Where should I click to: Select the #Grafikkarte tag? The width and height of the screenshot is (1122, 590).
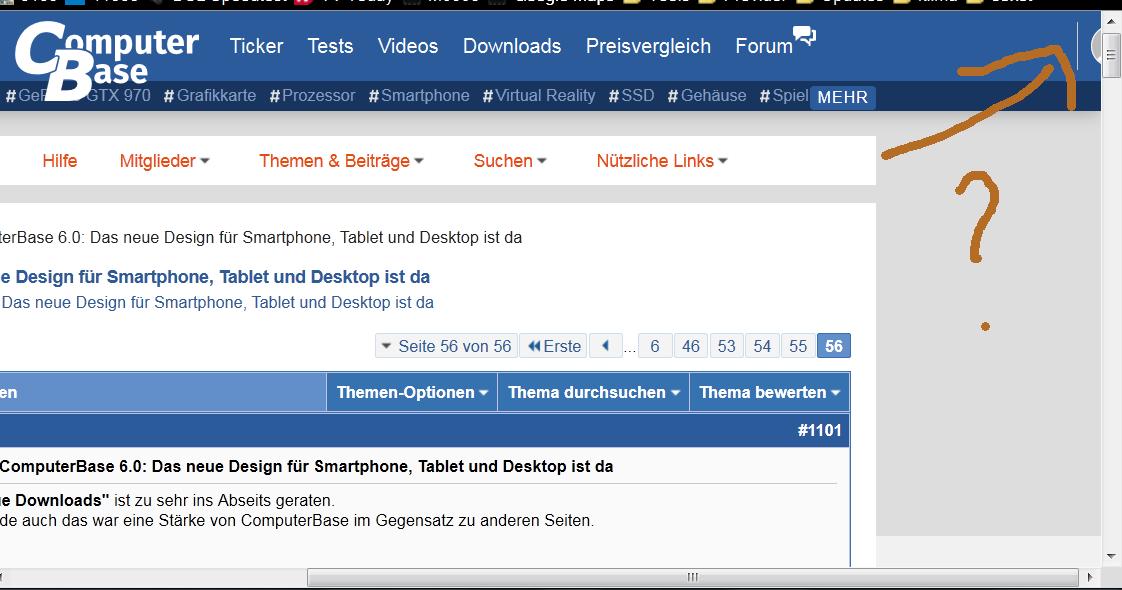210,96
